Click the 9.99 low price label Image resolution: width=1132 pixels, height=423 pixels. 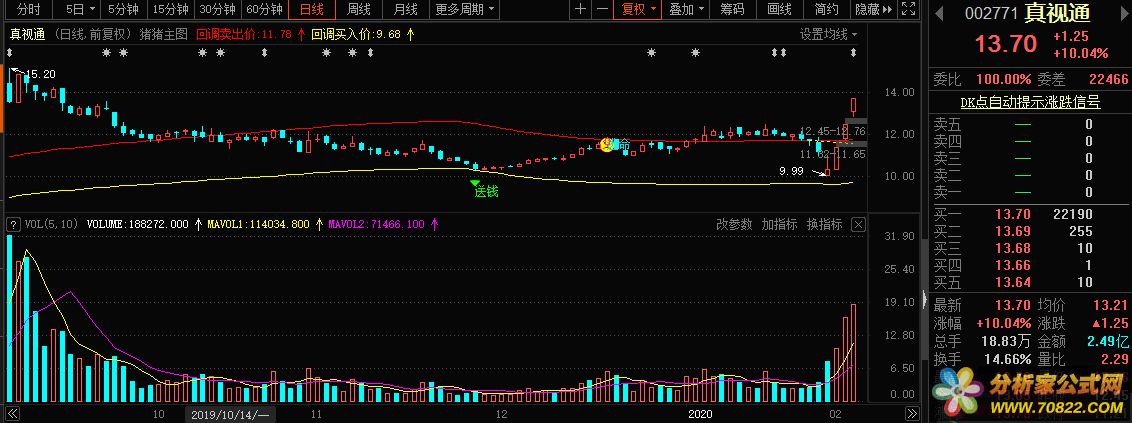coord(791,171)
